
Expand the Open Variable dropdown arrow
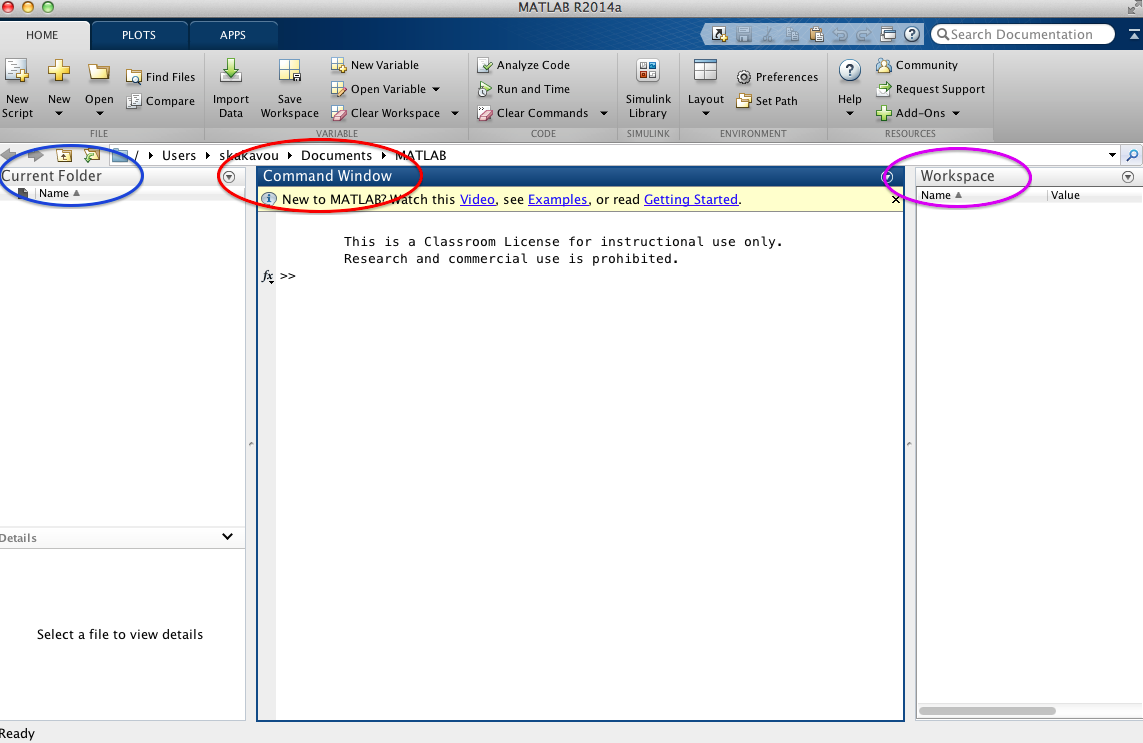tap(436, 89)
